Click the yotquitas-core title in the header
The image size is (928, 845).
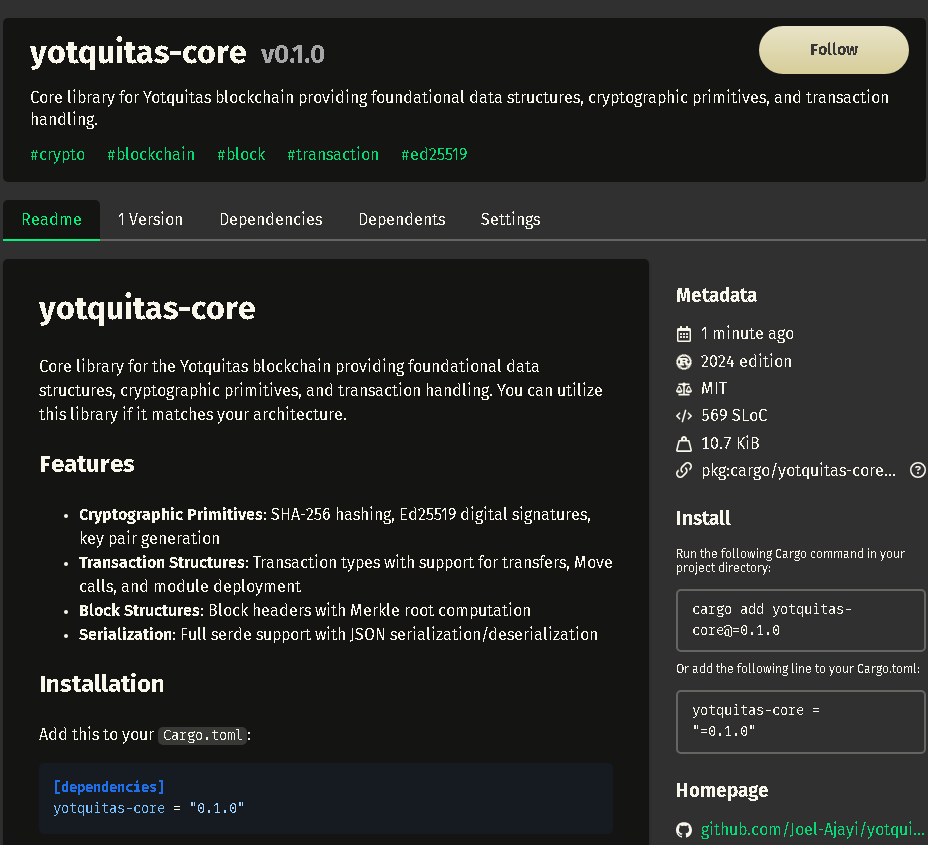[x=138, y=53]
